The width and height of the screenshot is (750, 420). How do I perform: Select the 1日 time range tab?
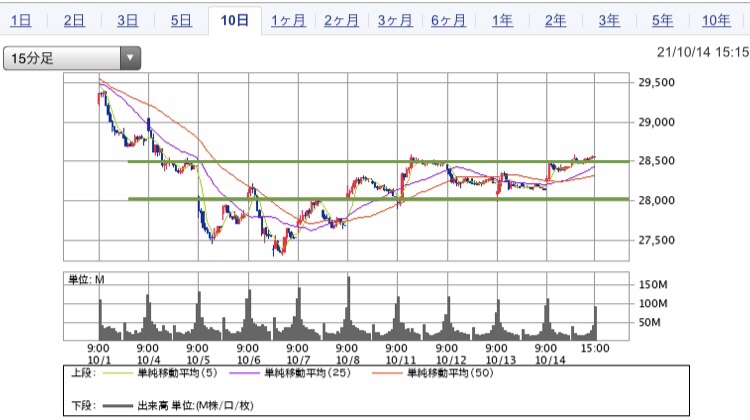click(21, 20)
